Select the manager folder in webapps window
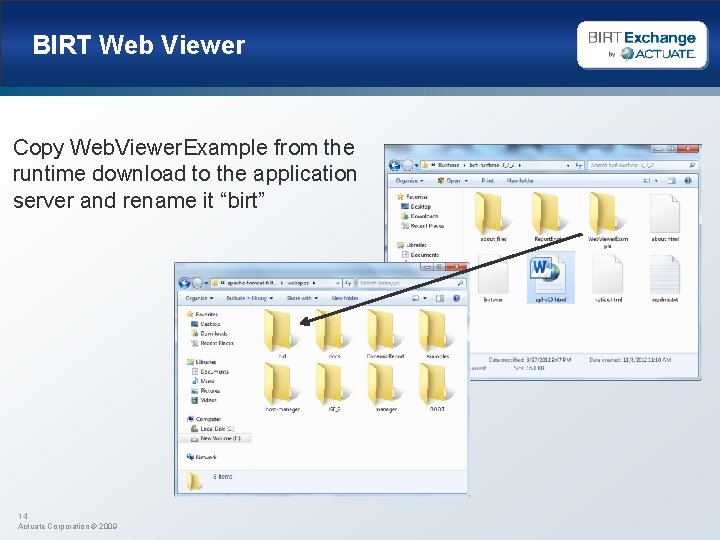Viewport: 720px width, 540px height. click(385, 388)
